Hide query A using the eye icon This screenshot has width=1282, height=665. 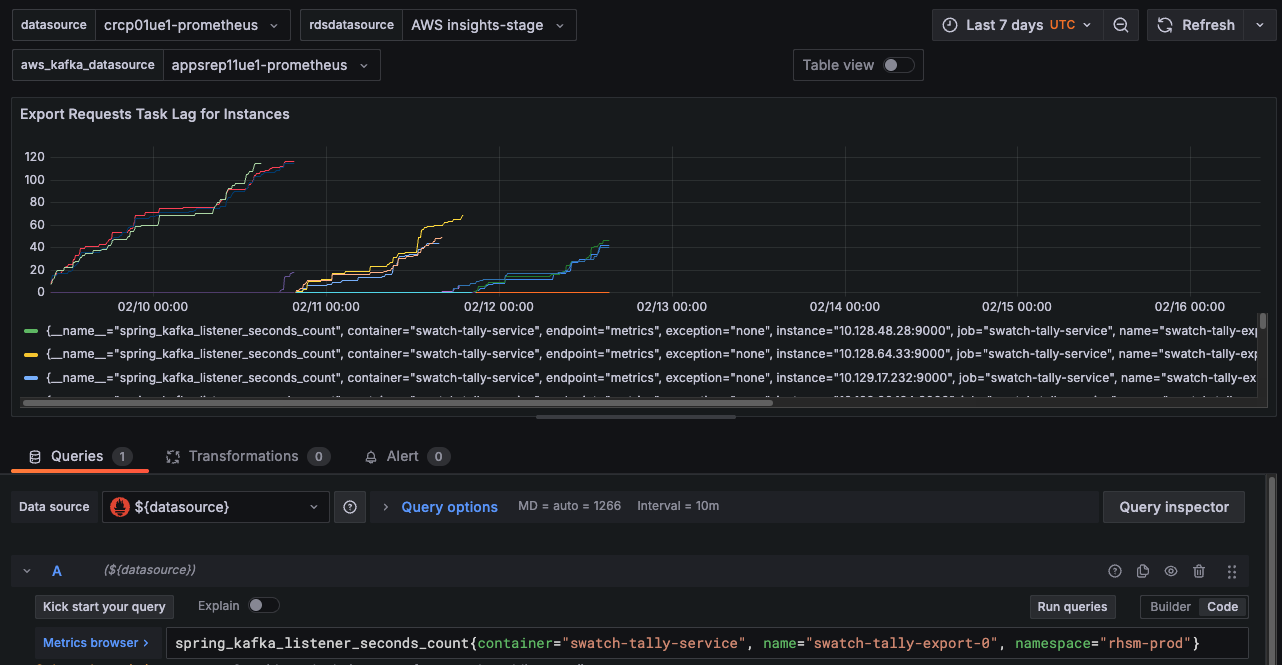pyautogui.click(x=1171, y=571)
